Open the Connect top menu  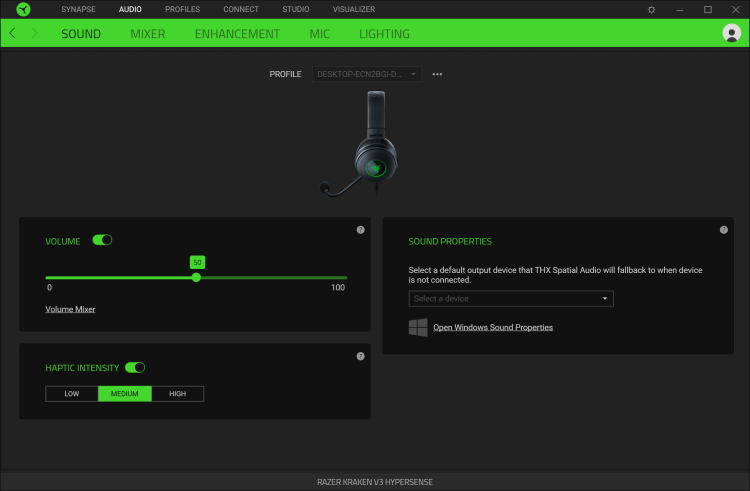coord(241,9)
